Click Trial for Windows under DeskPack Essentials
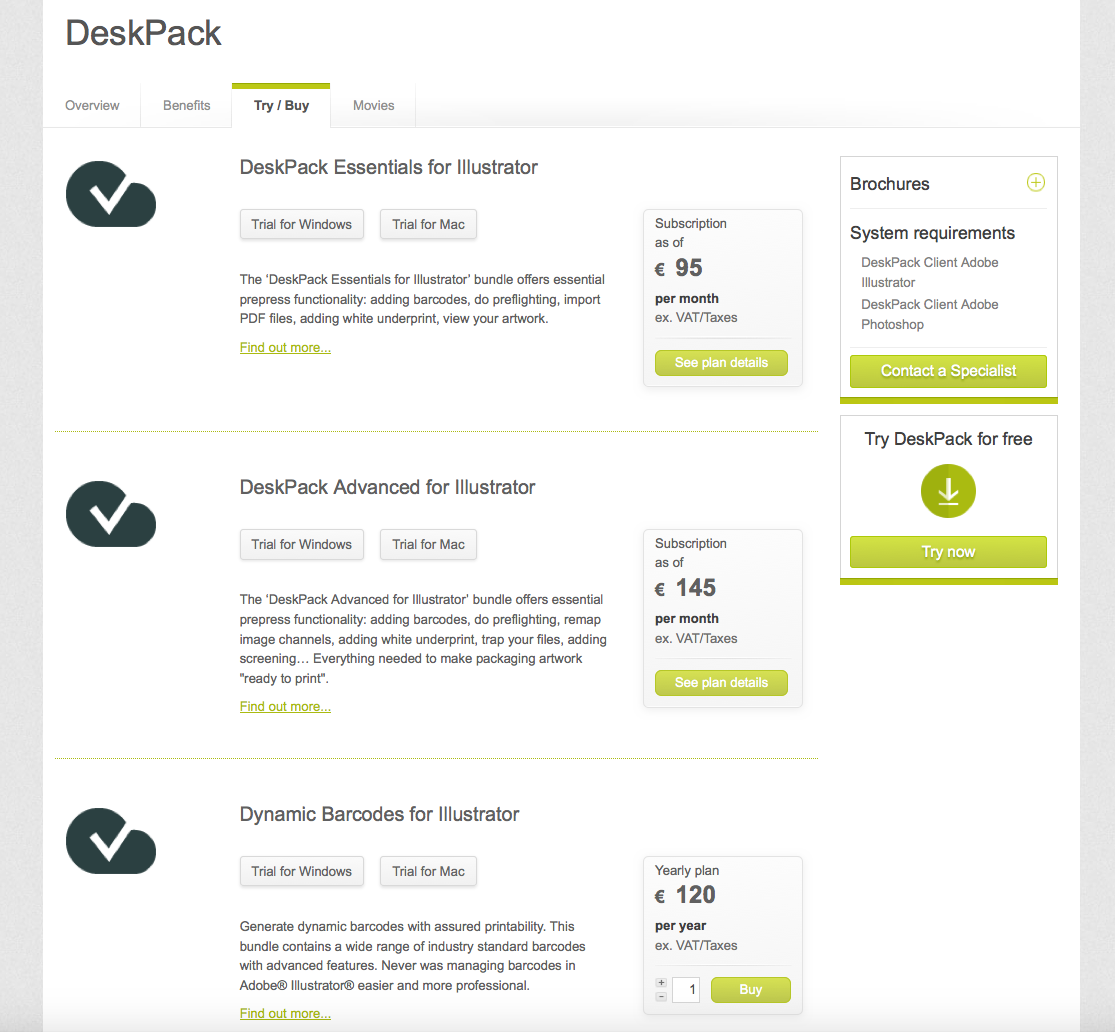The image size is (1115, 1032). click(301, 224)
